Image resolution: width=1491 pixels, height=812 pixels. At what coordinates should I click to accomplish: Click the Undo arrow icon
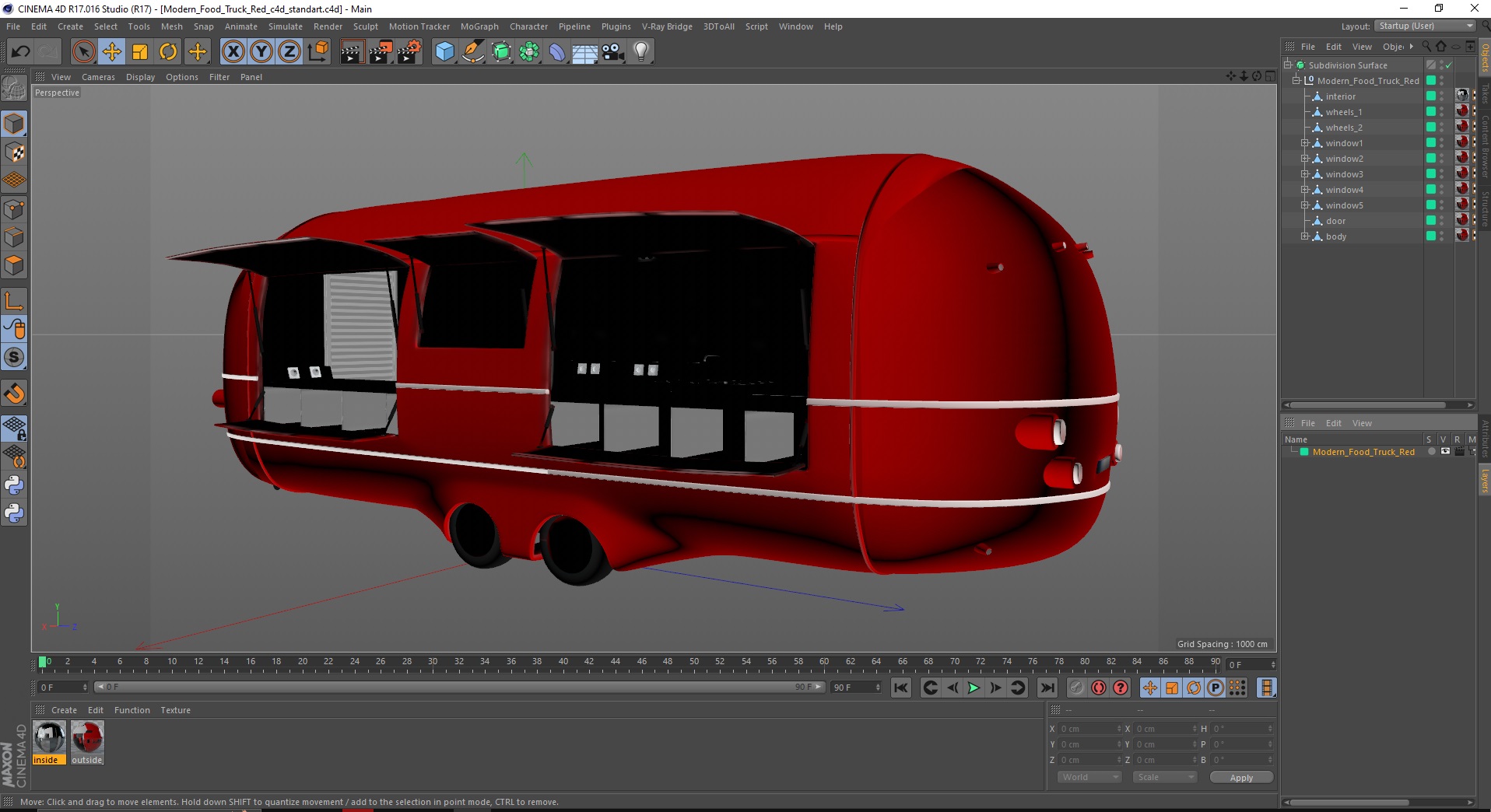[20, 52]
